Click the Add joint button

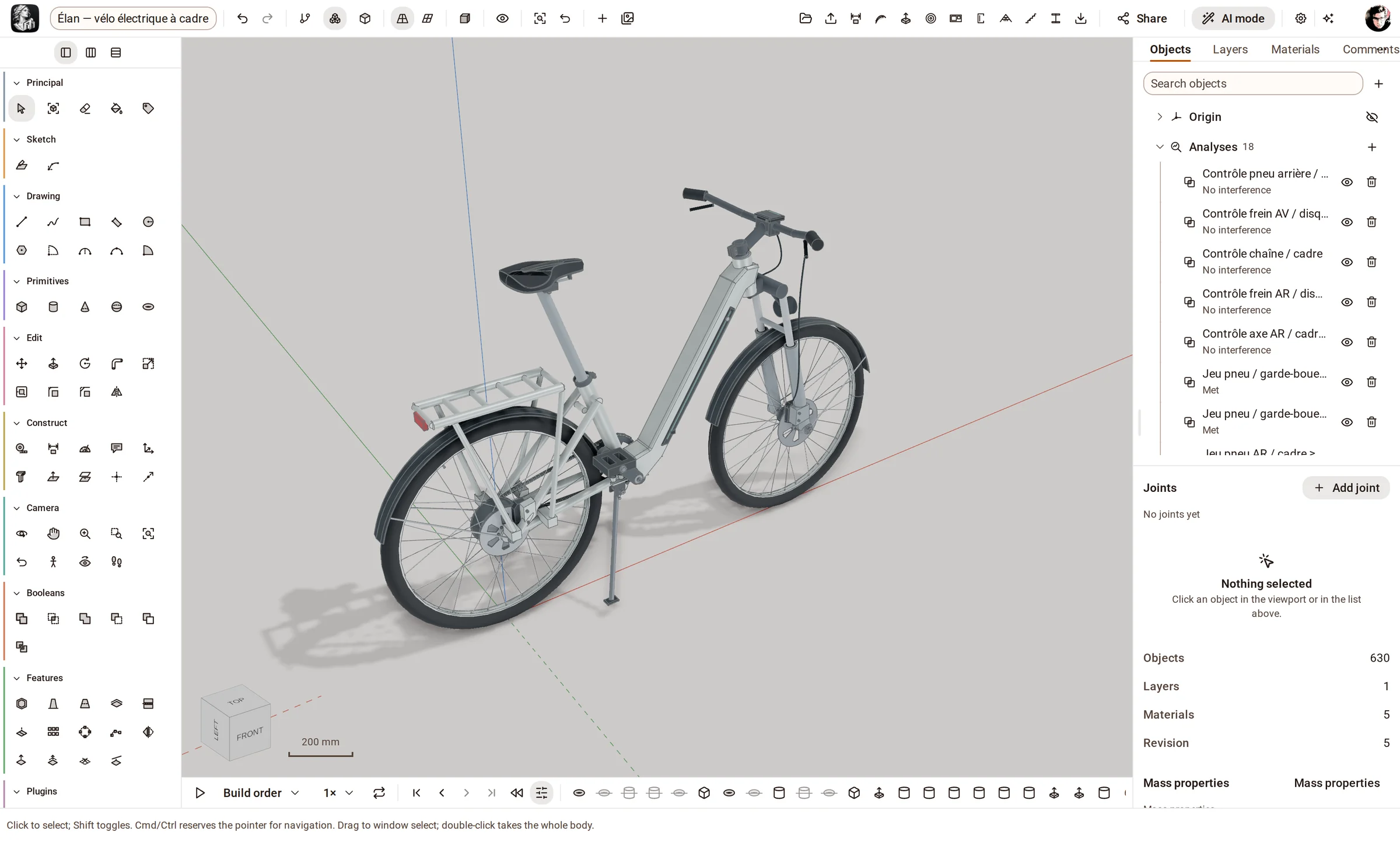point(1346,488)
